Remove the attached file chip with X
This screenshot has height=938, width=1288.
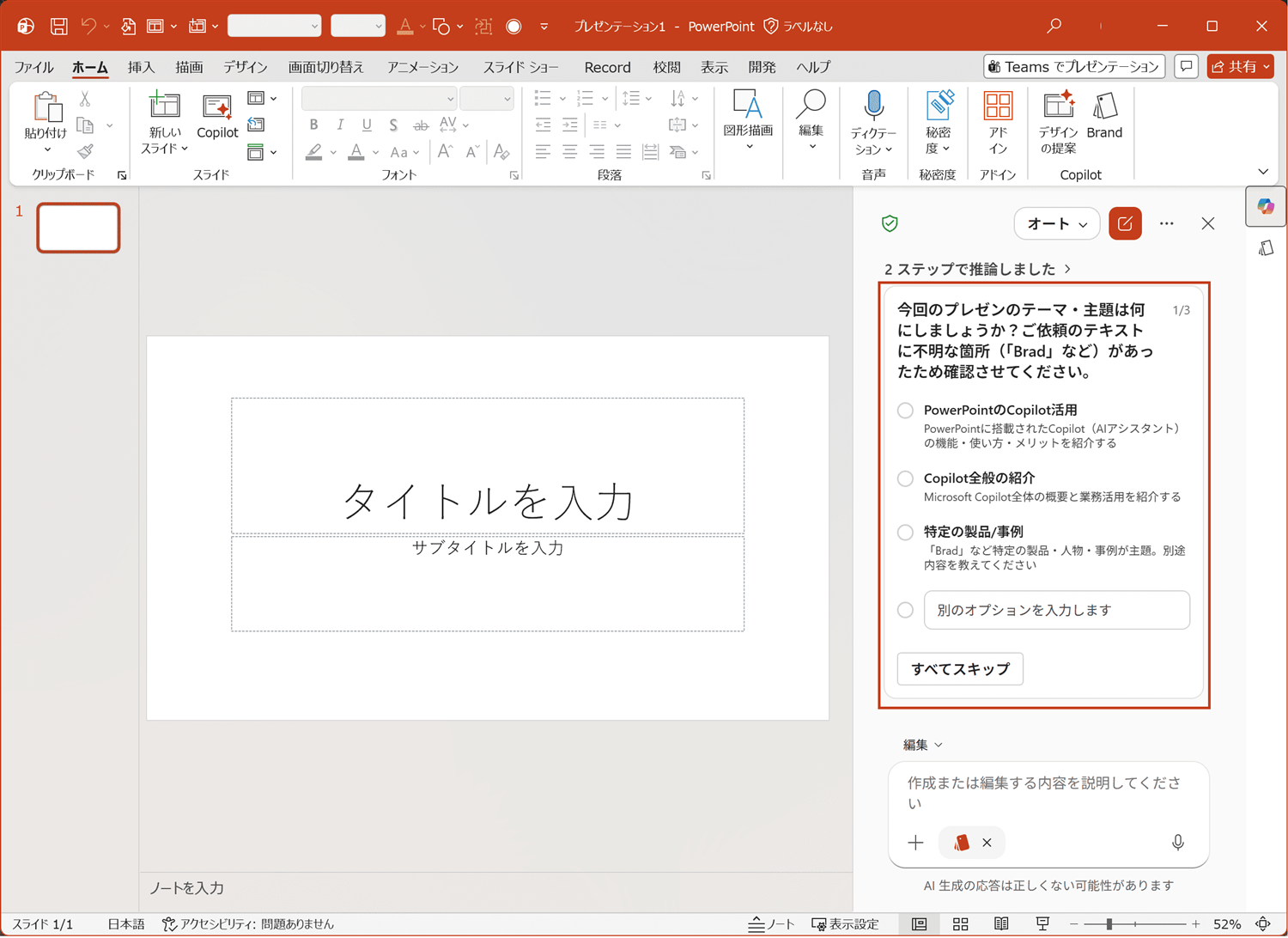click(987, 843)
